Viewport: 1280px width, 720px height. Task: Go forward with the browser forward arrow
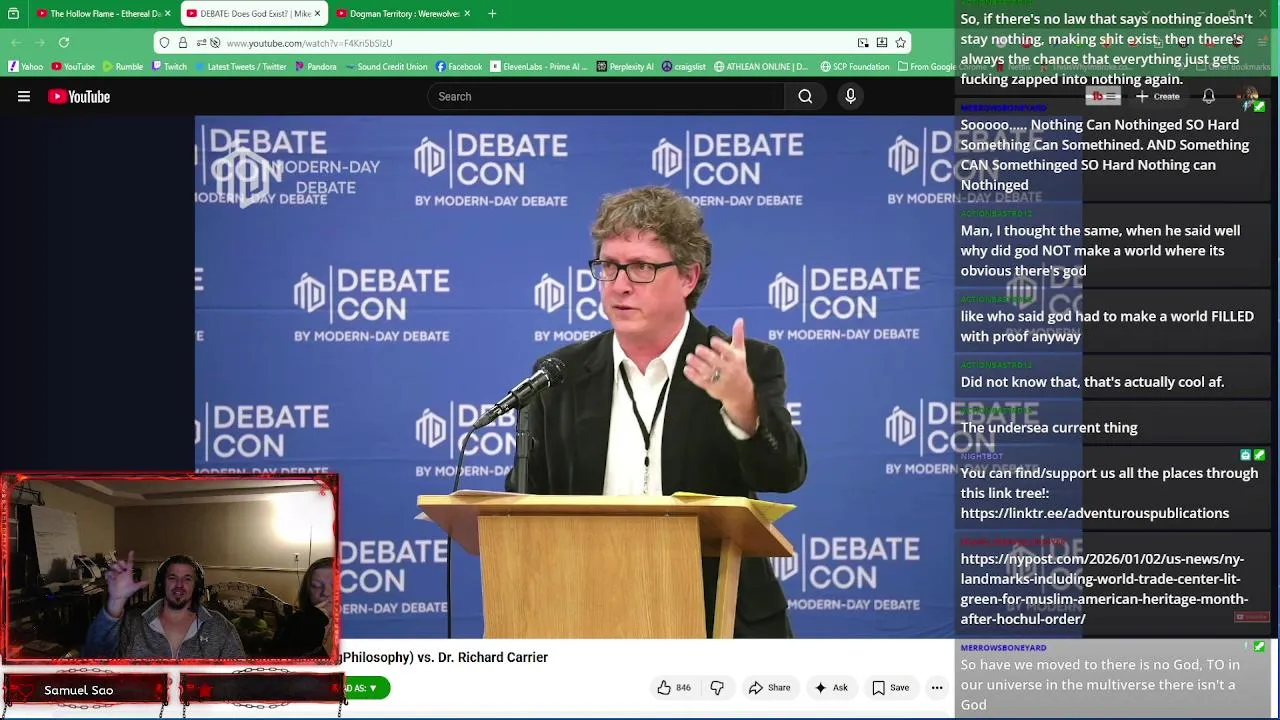click(40, 43)
